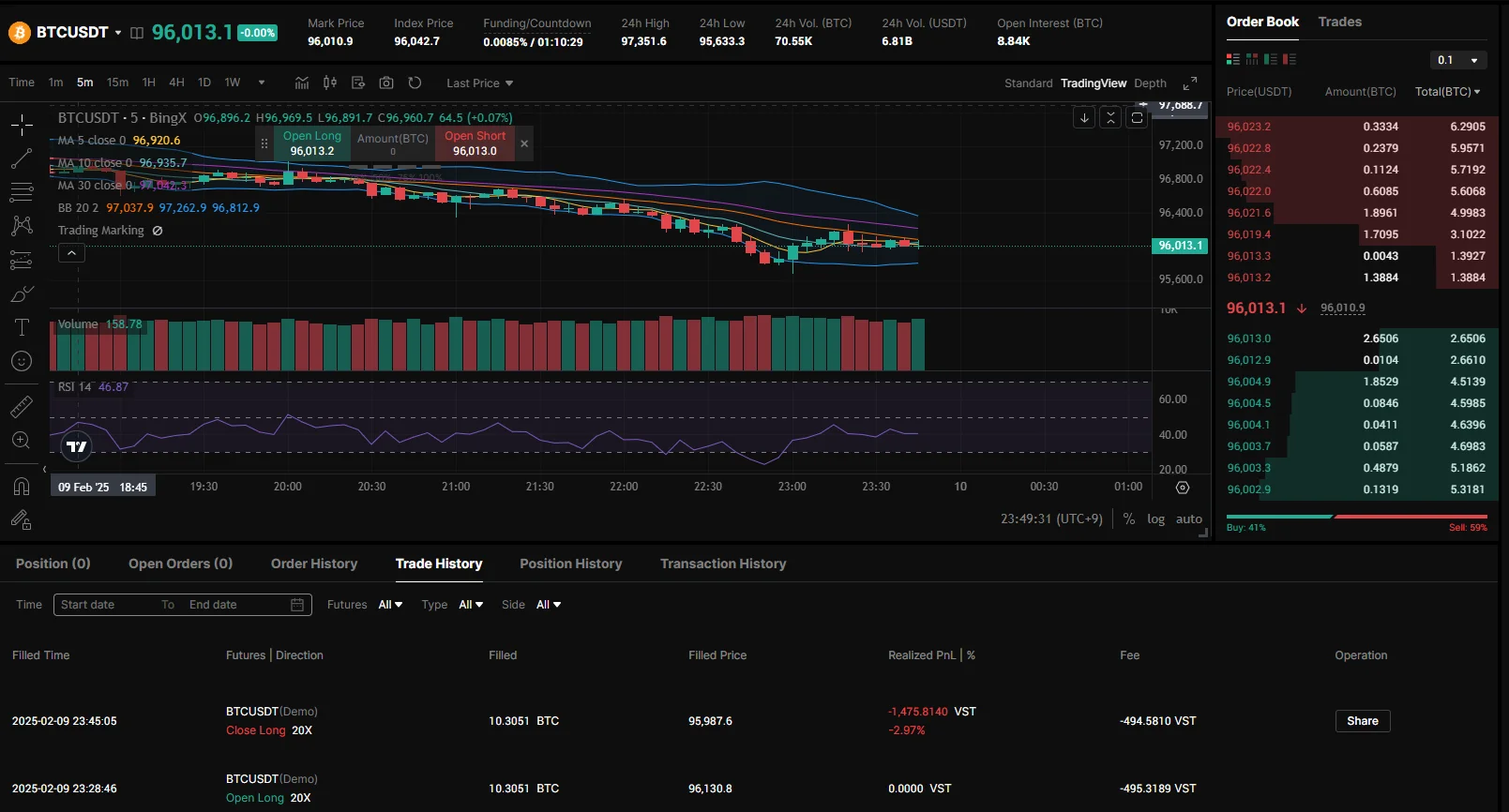Select the trend line drawing tool
Image resolution: width=1509 pixels, height=812 pixels.
[x=22, y=159]
